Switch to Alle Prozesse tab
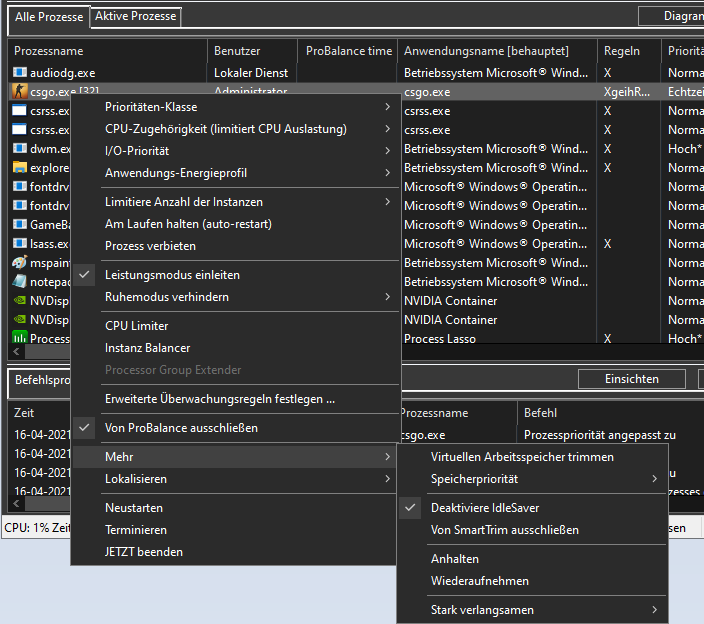 (x=49, y=17)
